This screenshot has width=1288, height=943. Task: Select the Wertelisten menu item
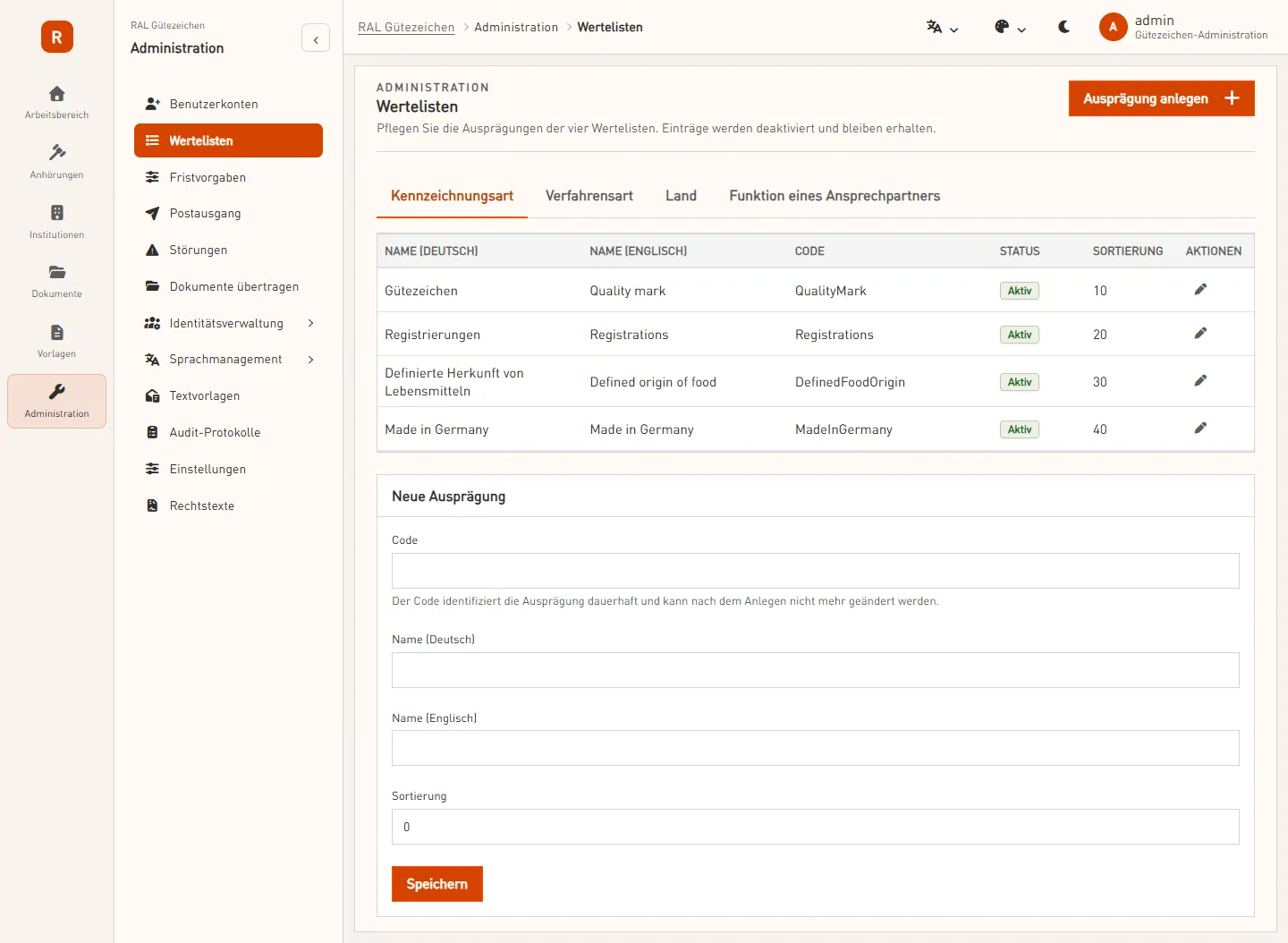click(x=228, y=140)
